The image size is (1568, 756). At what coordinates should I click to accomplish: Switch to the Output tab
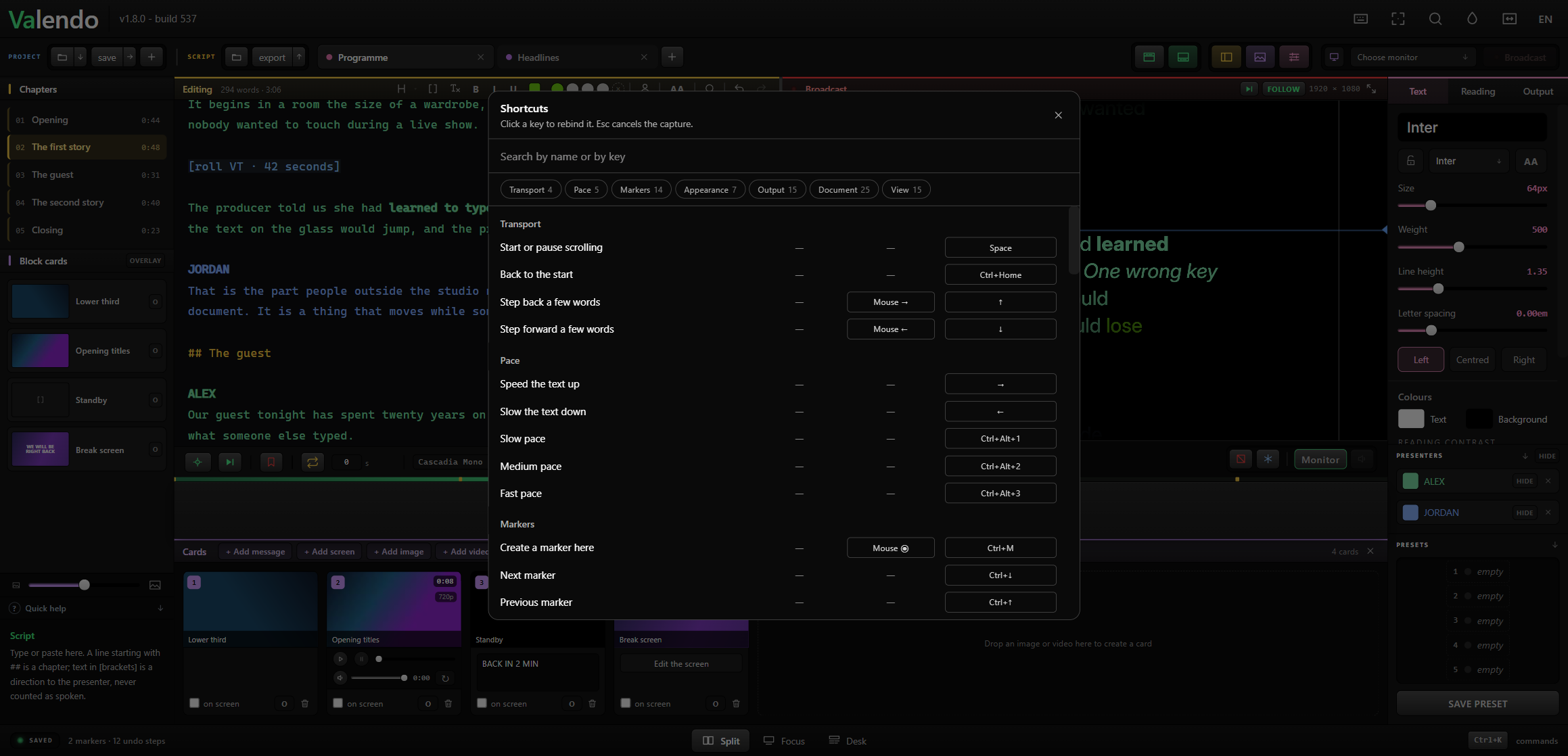(1538, 91)
